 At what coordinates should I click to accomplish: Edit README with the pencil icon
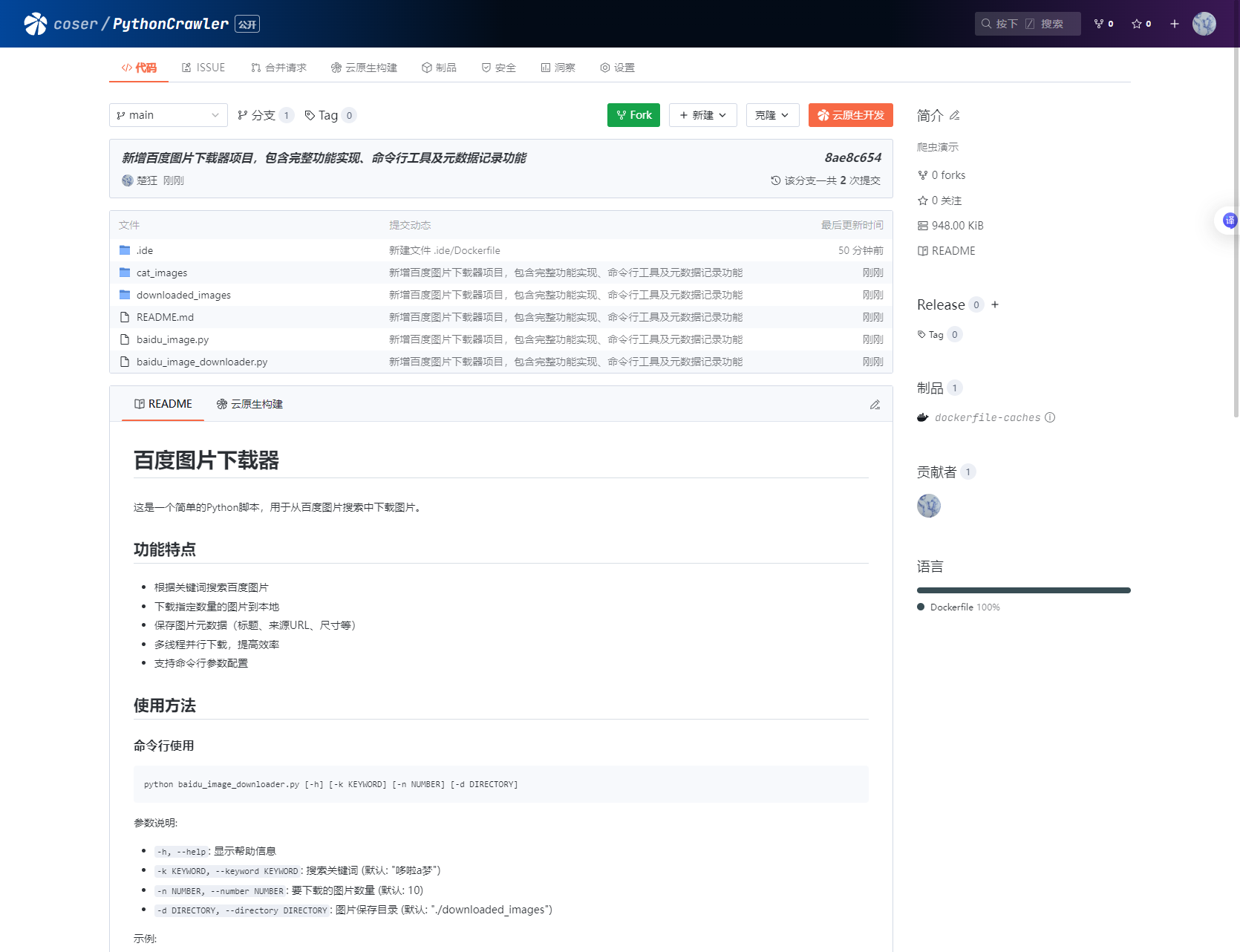(875, 405)
